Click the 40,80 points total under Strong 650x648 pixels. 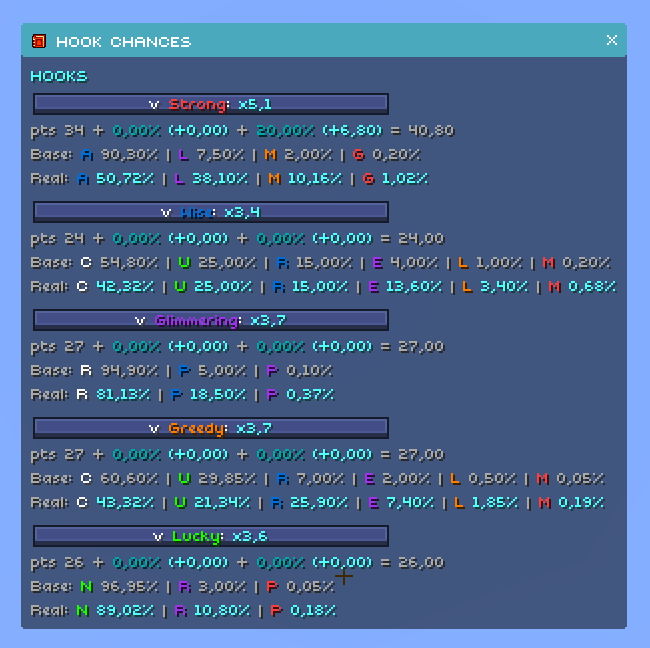coord(431,131)
